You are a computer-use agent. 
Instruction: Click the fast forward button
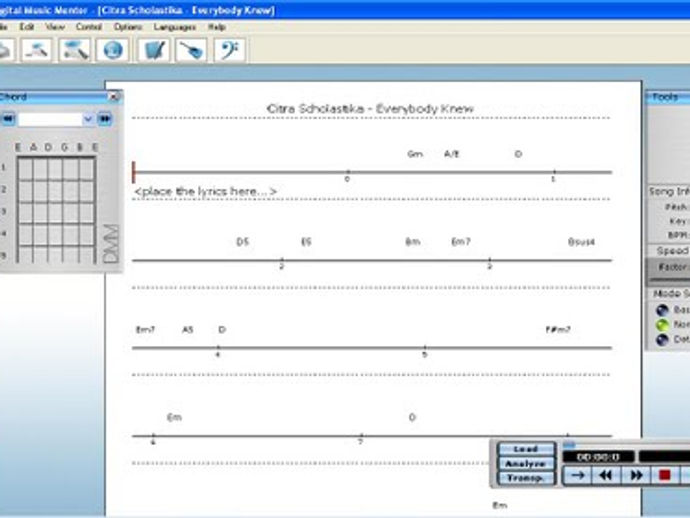[x=635, y=475]
